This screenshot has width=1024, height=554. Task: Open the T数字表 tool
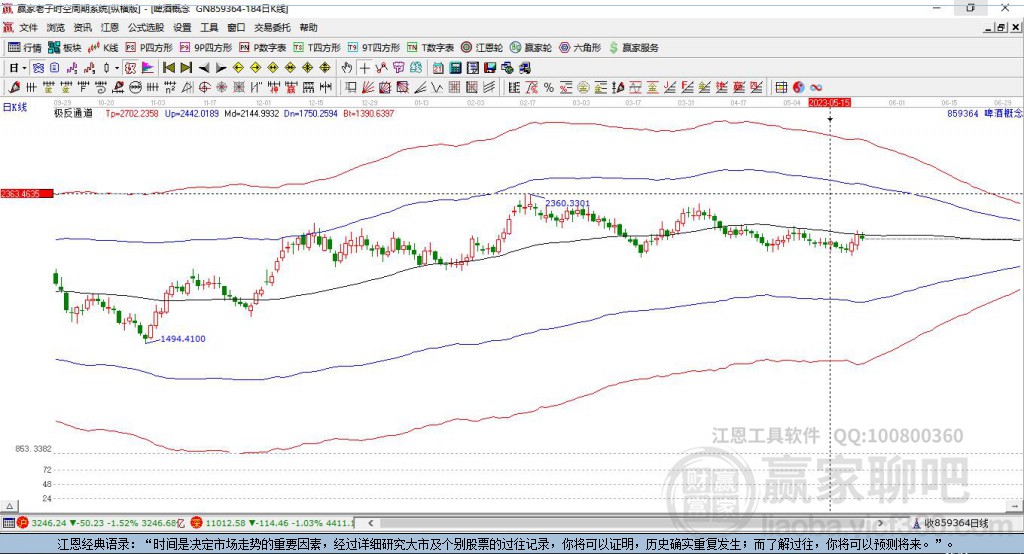(430, 48)
